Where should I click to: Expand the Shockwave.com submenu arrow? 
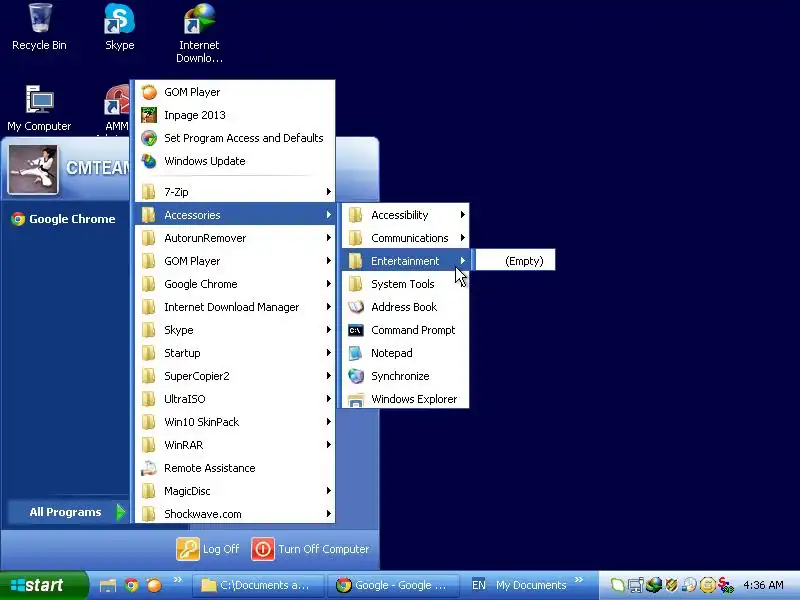pyautogui.click(x=329, y=514)
